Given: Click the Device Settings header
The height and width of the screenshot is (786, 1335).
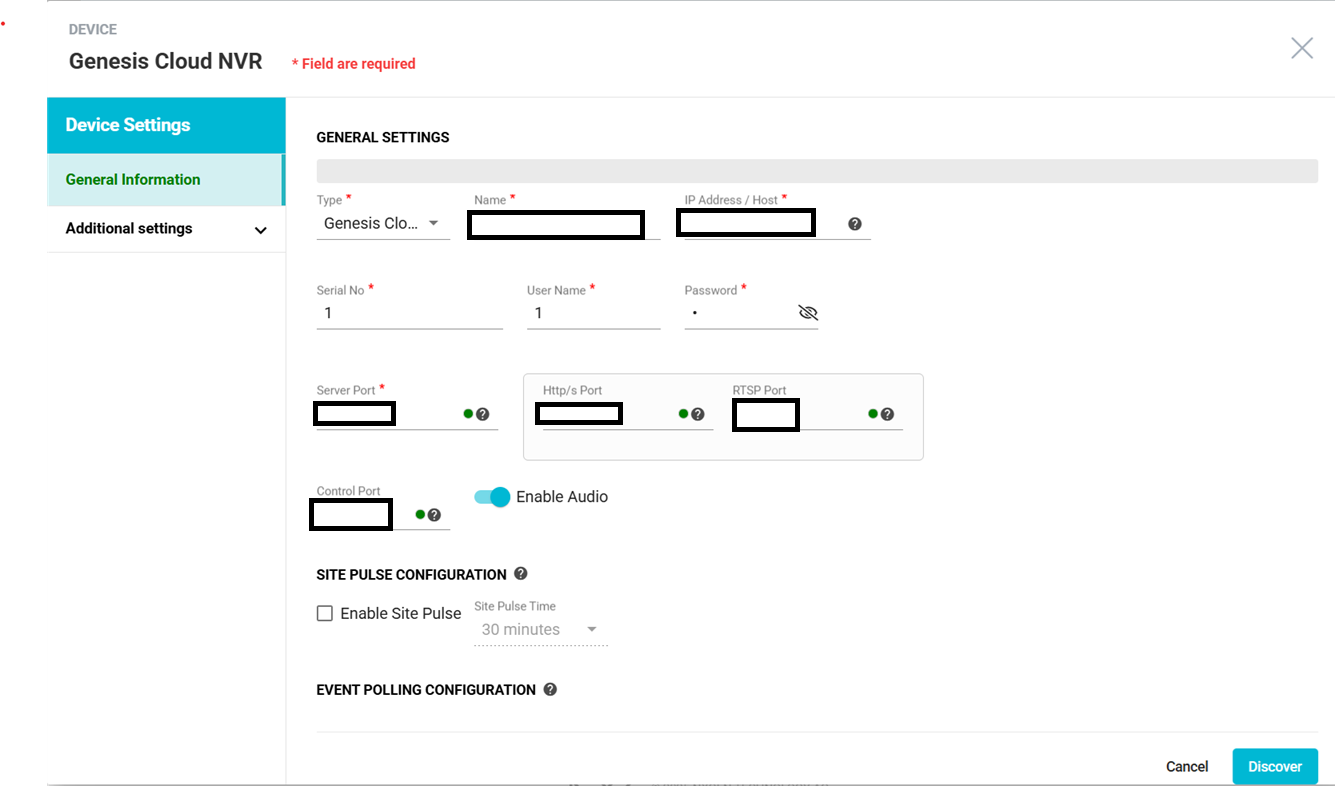Looking at the screenshot, I should (x=166, y=125).
